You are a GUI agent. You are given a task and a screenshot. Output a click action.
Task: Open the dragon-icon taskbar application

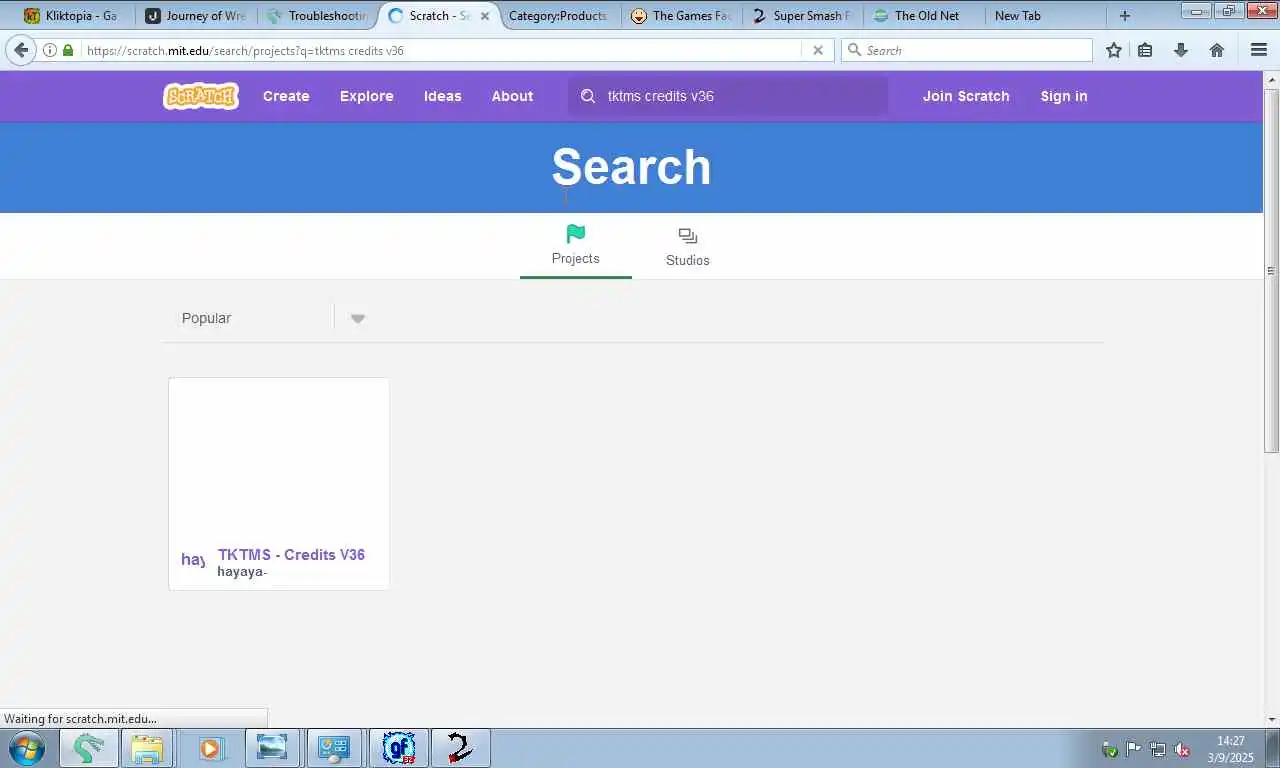click(x=89, y=748)
